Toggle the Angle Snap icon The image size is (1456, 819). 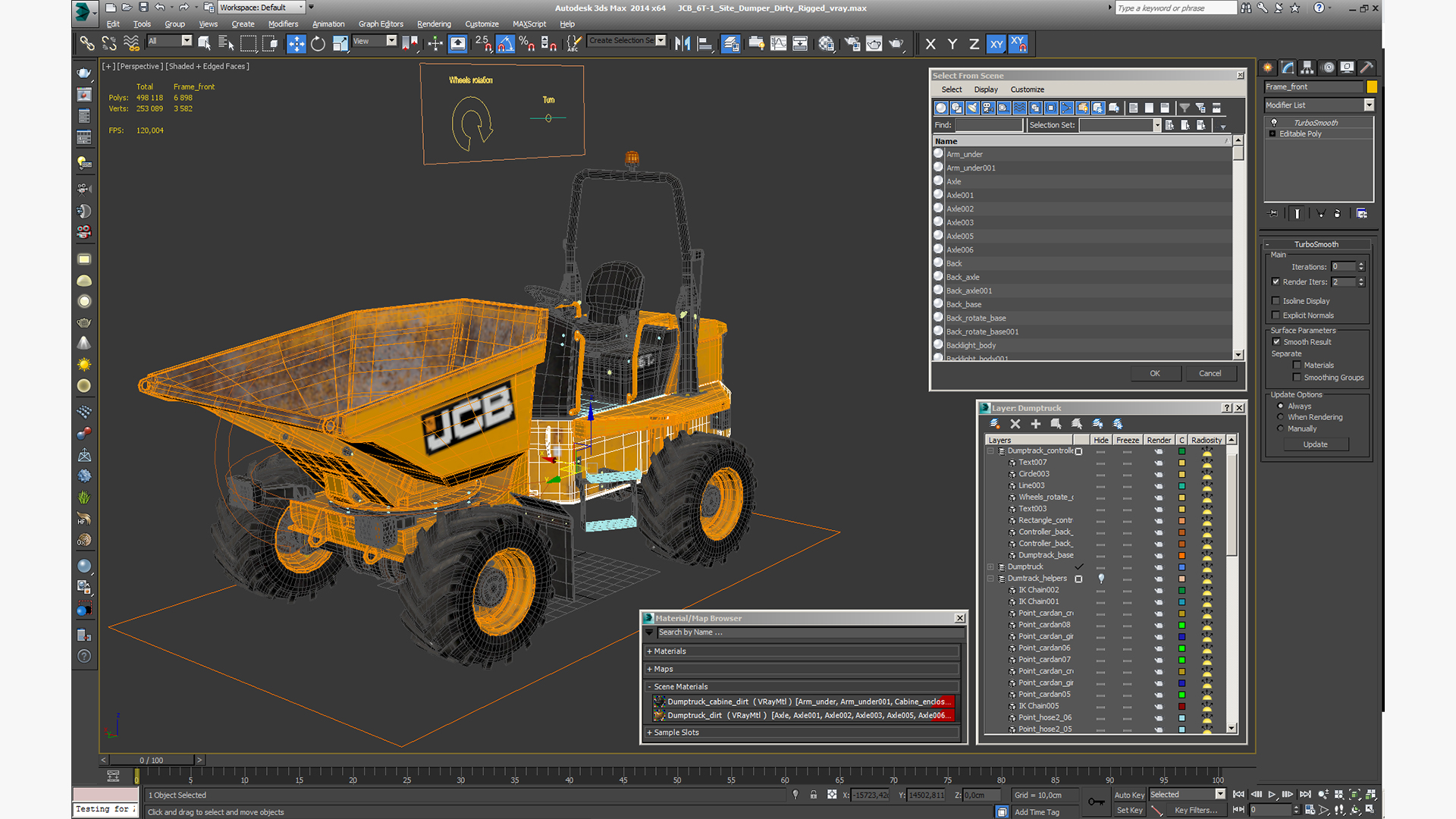click(505, 44)
